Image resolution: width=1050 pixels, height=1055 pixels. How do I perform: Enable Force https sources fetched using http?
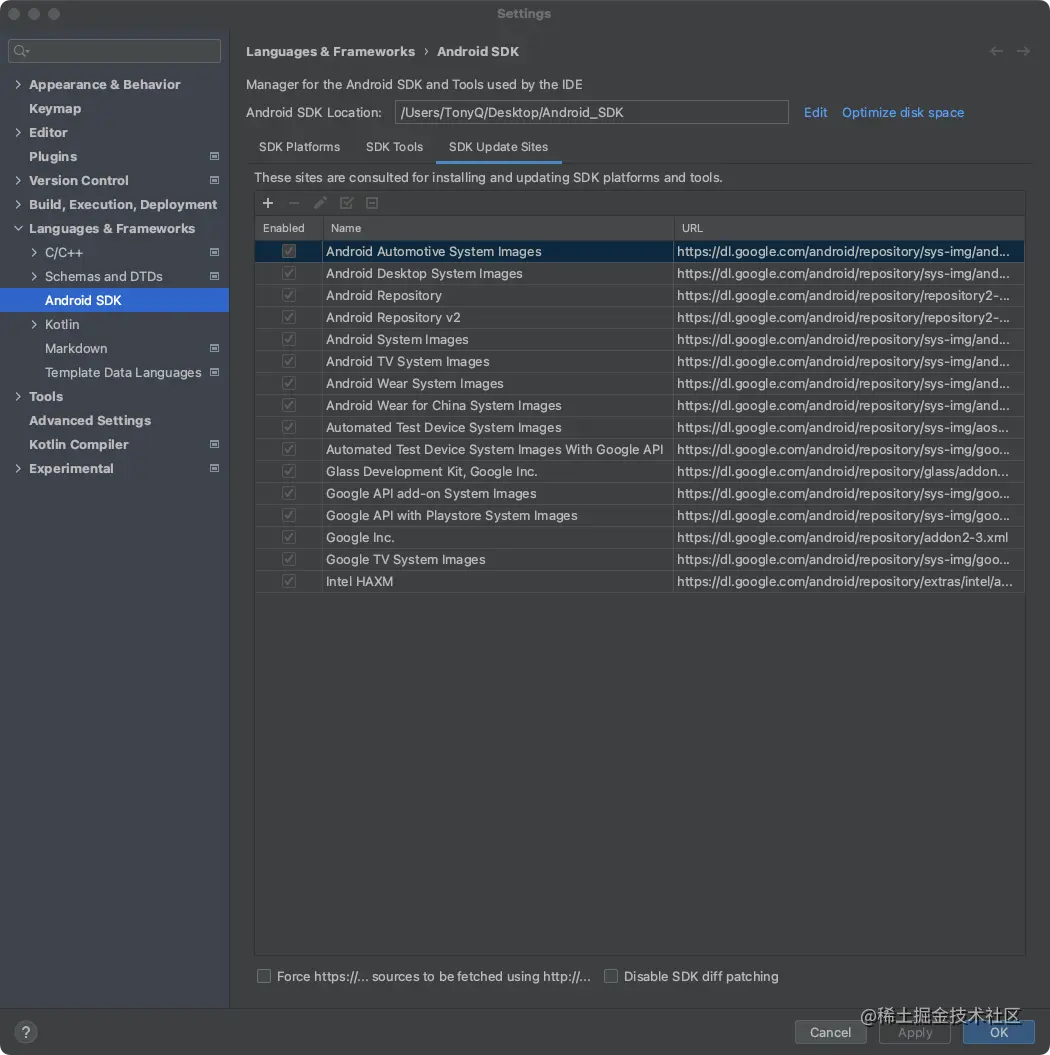(x=264, y=976)
